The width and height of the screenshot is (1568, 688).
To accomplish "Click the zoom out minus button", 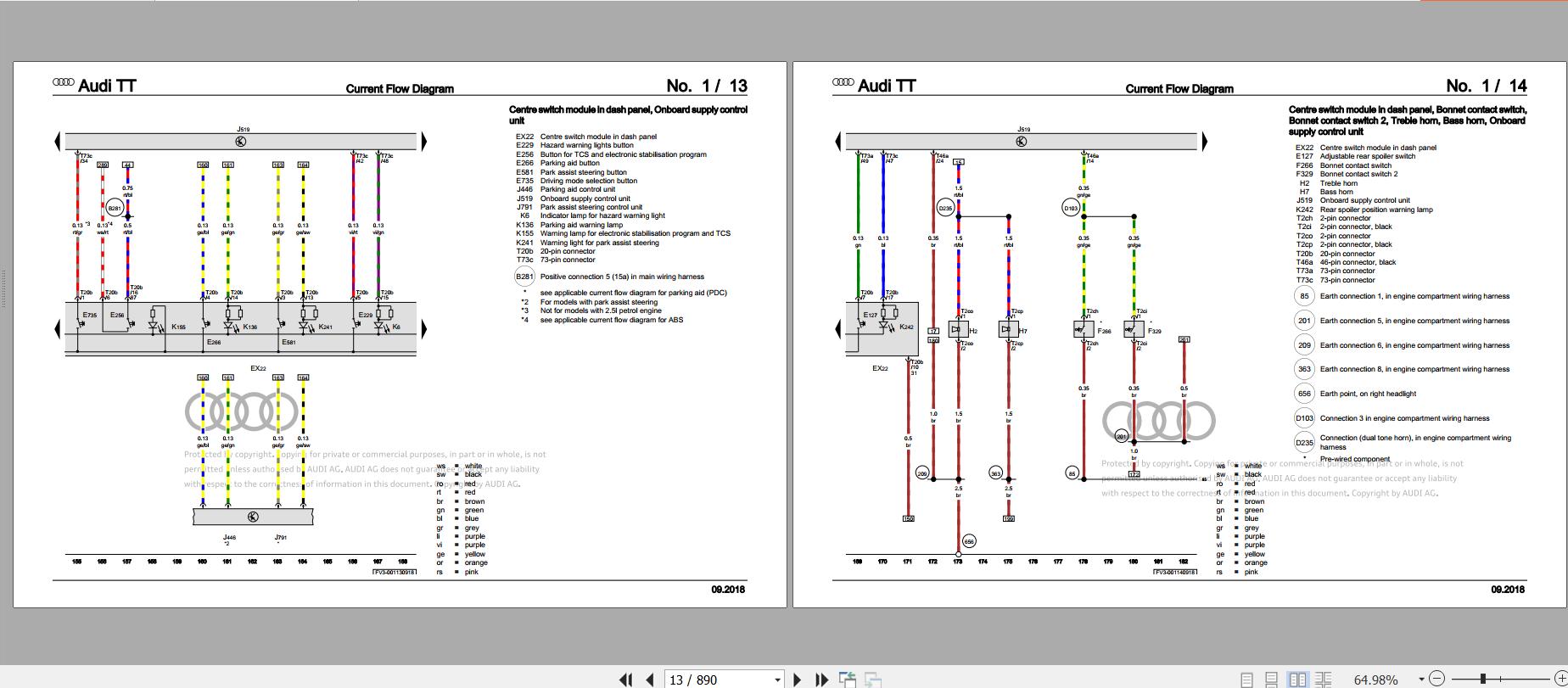I will (x=1436, y=679).
